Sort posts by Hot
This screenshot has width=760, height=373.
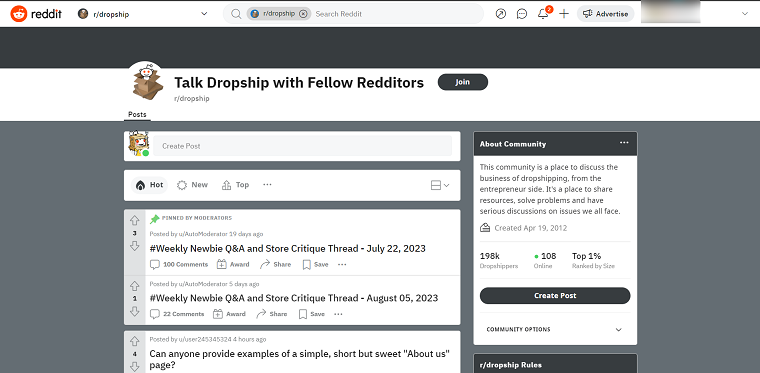[149, 185]
